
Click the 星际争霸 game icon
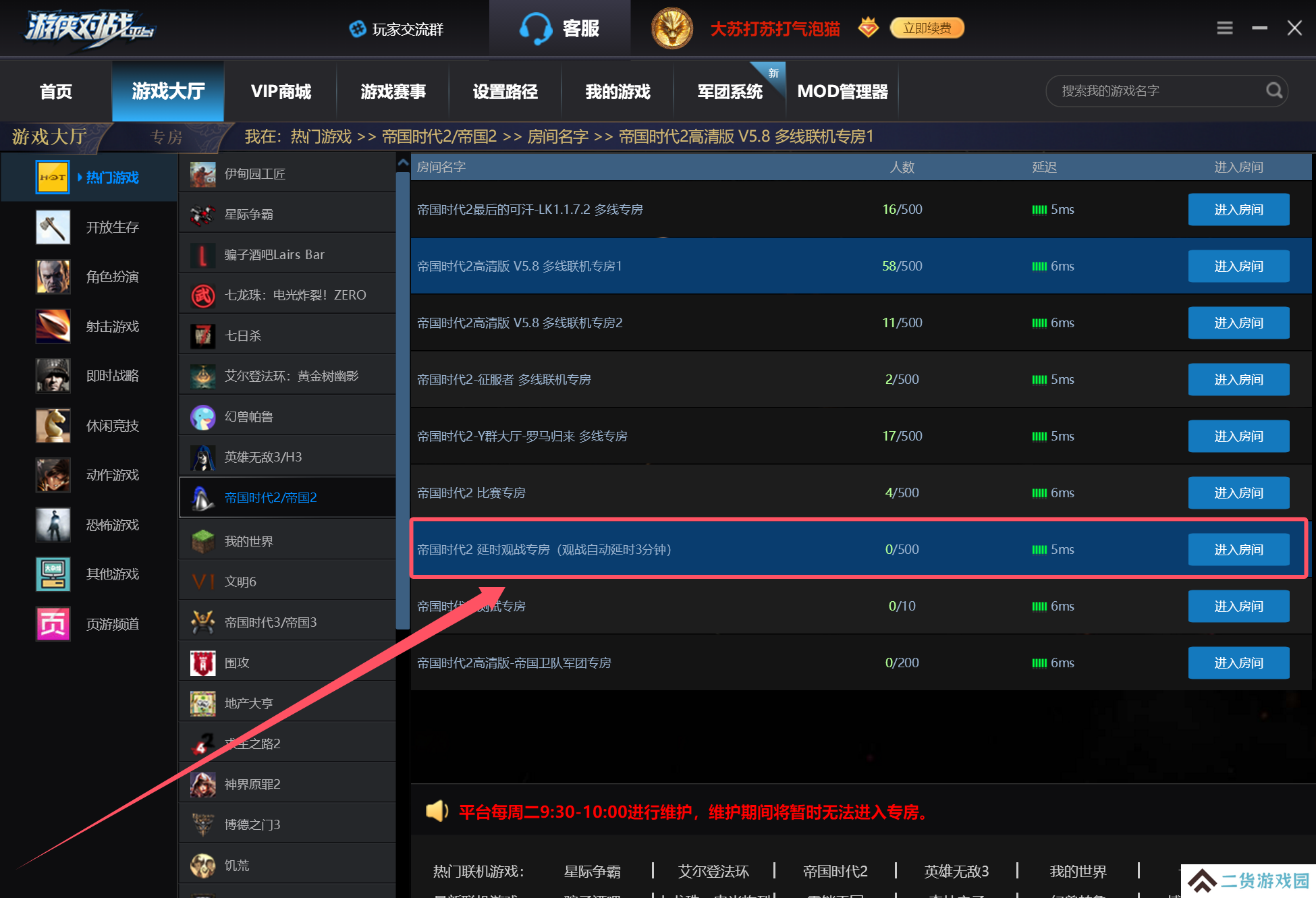(202, 215)
